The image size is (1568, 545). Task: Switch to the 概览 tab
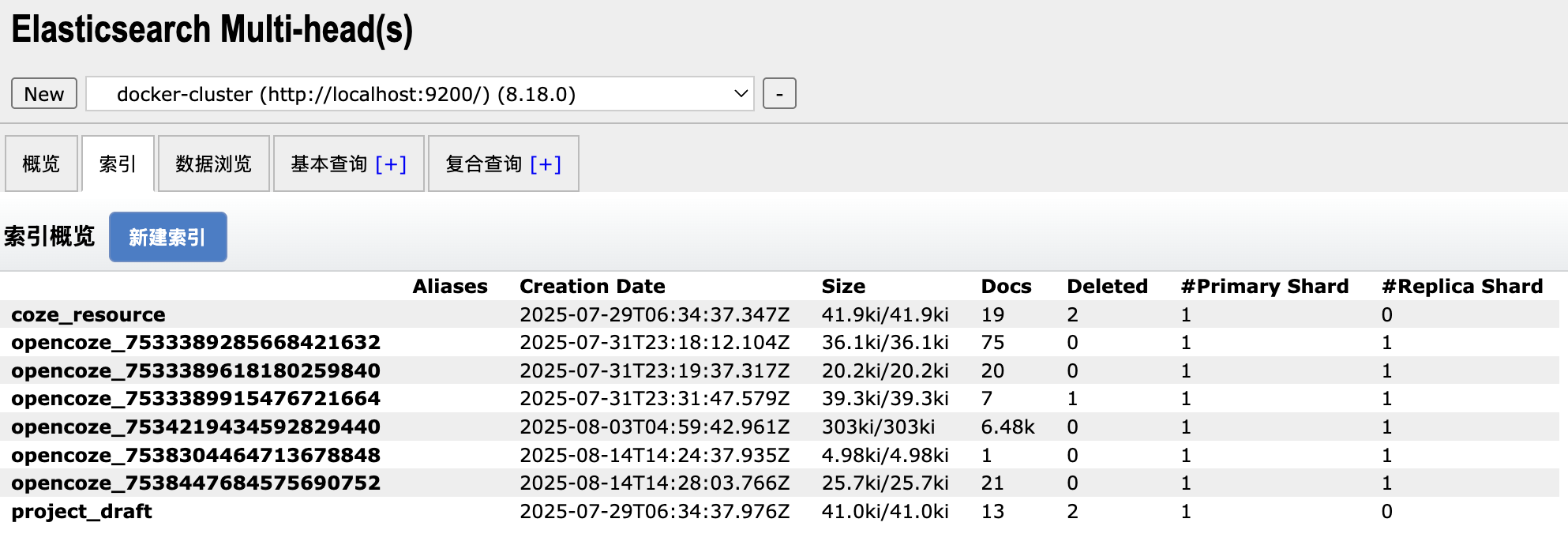[41, 163]
